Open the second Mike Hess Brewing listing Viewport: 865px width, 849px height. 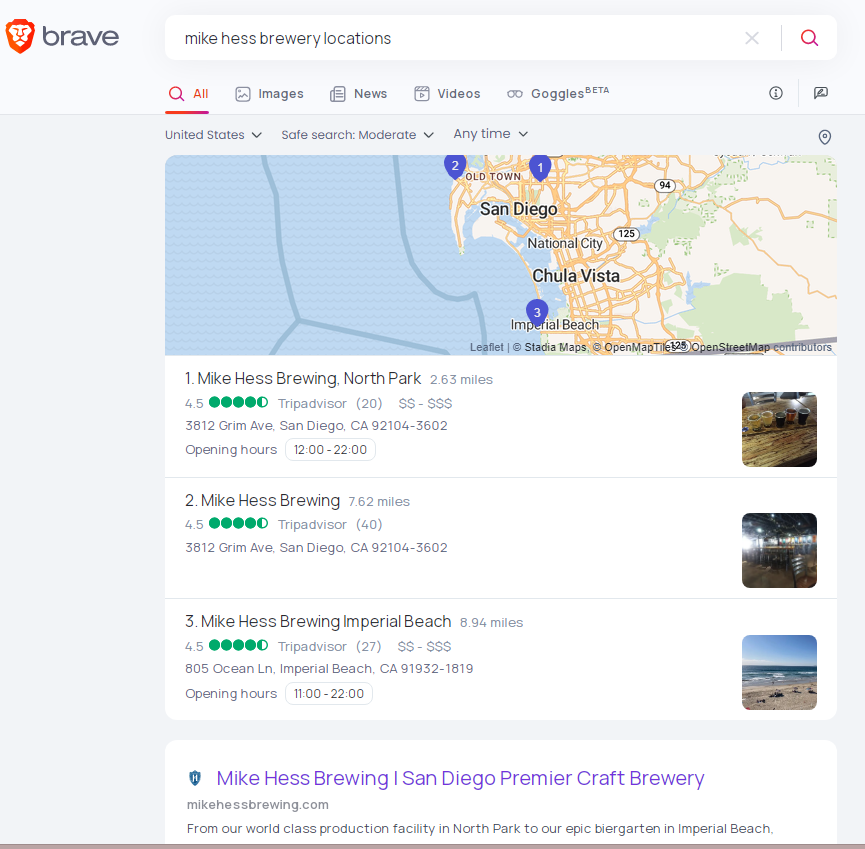(x=263, y=500)
